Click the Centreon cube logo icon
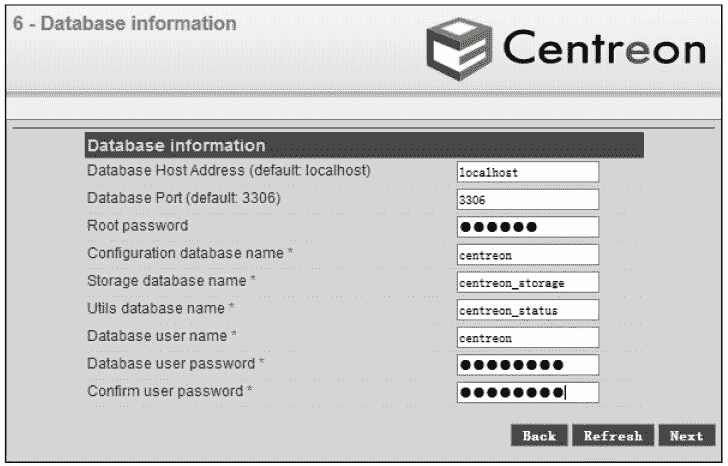The width and height of the screenshot is (728, 466). [x=458, y=48]
